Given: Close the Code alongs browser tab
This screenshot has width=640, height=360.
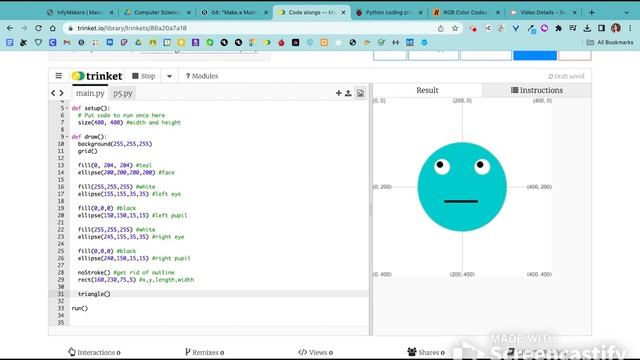Looking at the screenshot, I should [x=343, y=13].
